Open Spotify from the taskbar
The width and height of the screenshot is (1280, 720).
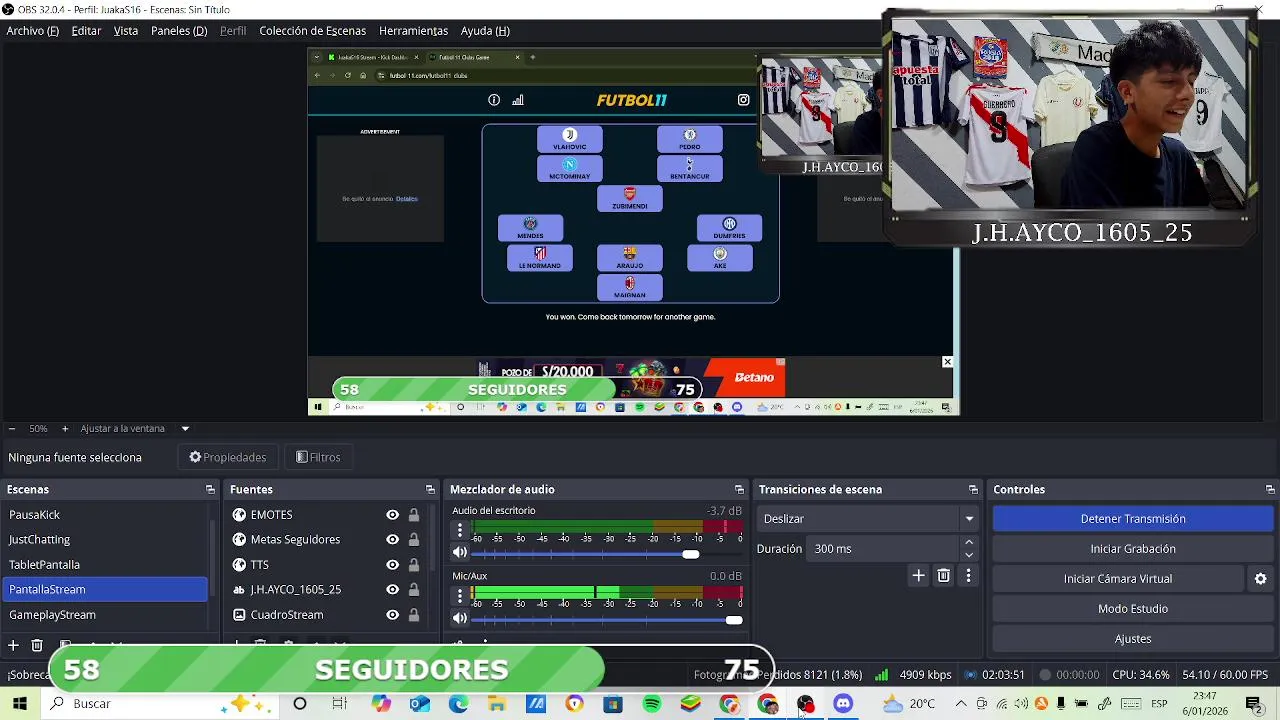coord(652,704)
